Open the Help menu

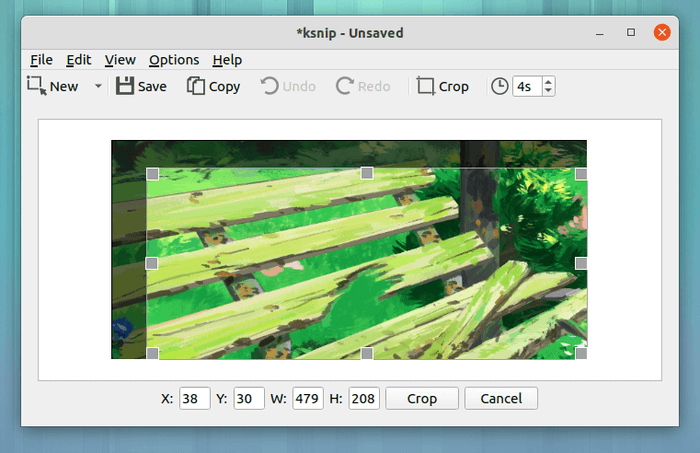pyautogui.click(x=227, y=60)
